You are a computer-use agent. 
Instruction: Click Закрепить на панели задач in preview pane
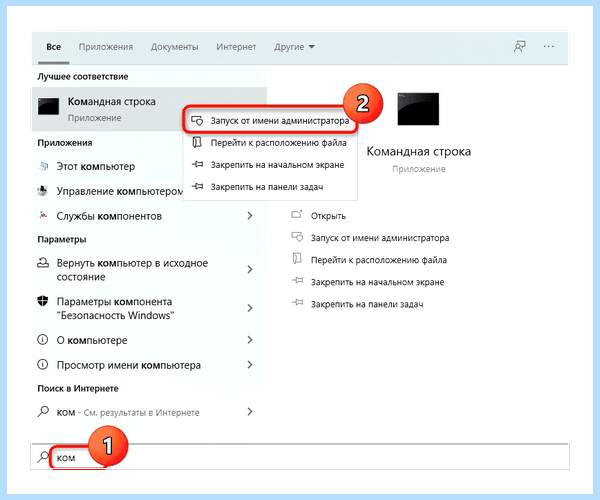(367, 305)
